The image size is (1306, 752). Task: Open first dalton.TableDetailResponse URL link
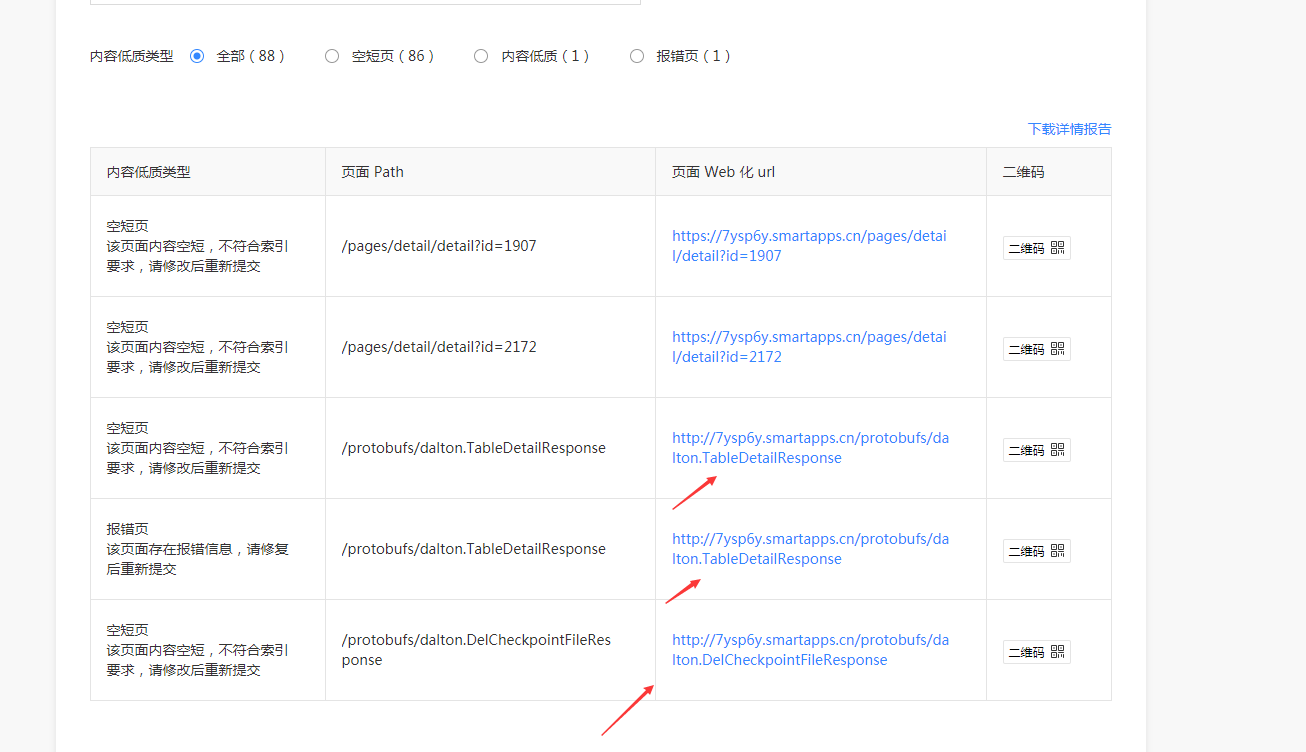pos(810,448)
